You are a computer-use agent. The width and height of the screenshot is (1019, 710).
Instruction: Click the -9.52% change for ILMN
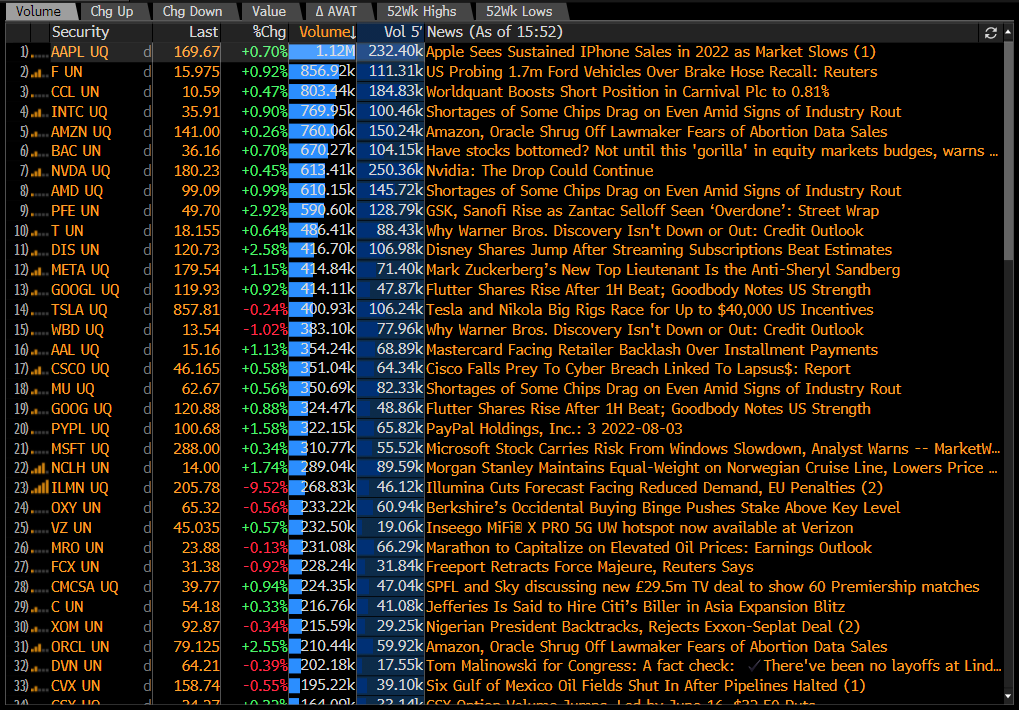(265, 488)
